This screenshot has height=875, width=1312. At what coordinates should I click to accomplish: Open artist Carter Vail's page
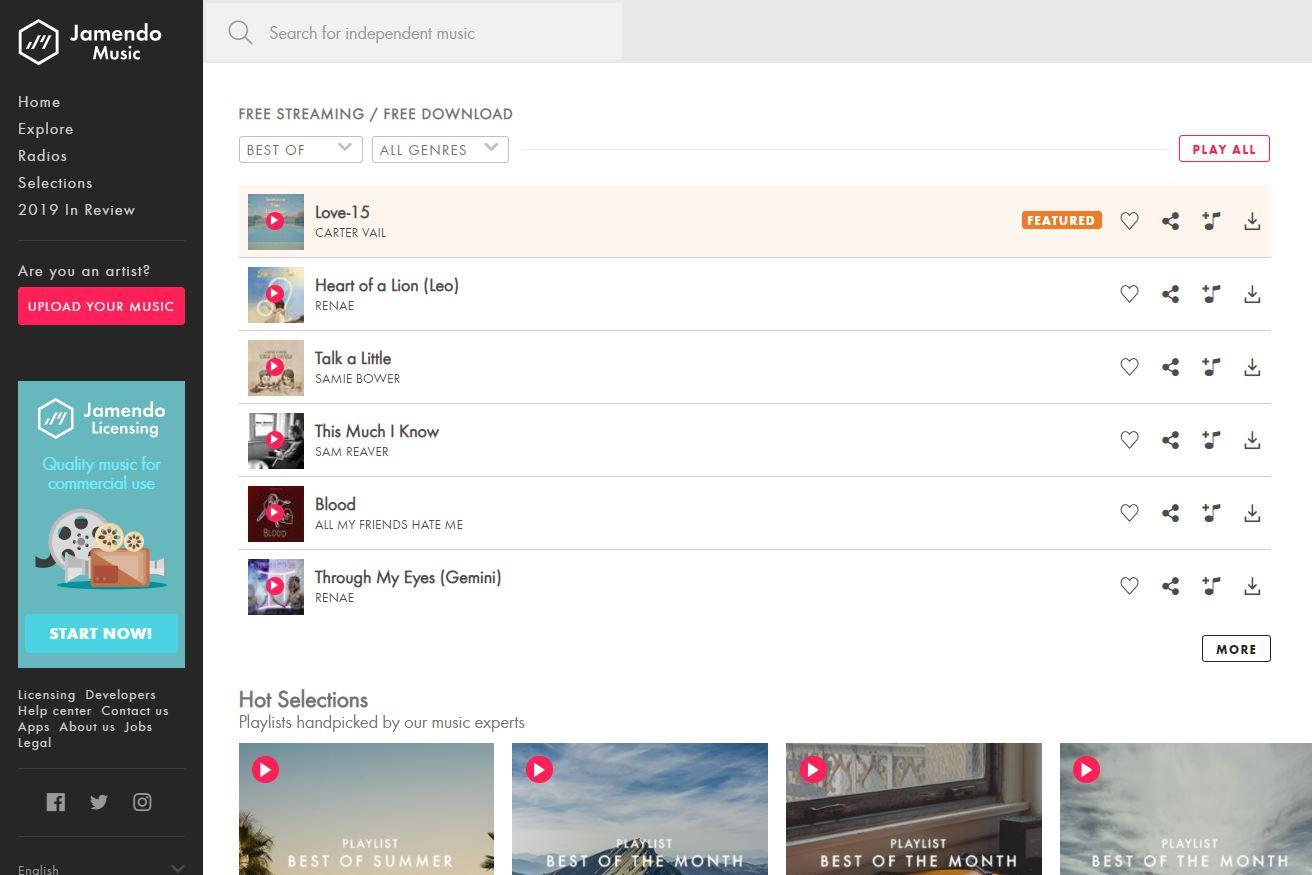(350, 233)
